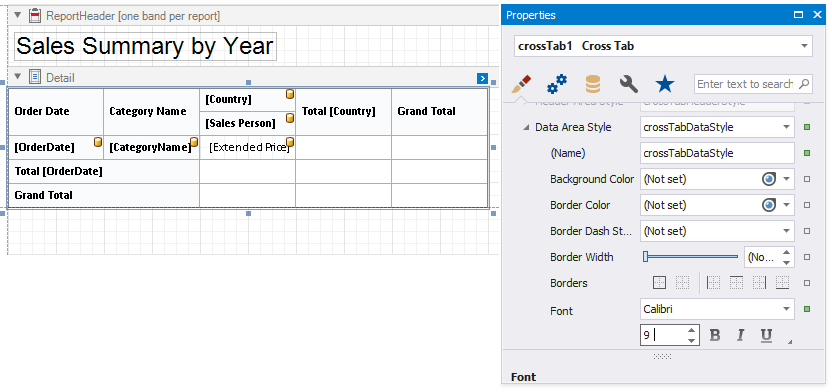832x392 pixels.
Task: Click the Border Color picker circle icon
Action: click(x=769, y=205)
